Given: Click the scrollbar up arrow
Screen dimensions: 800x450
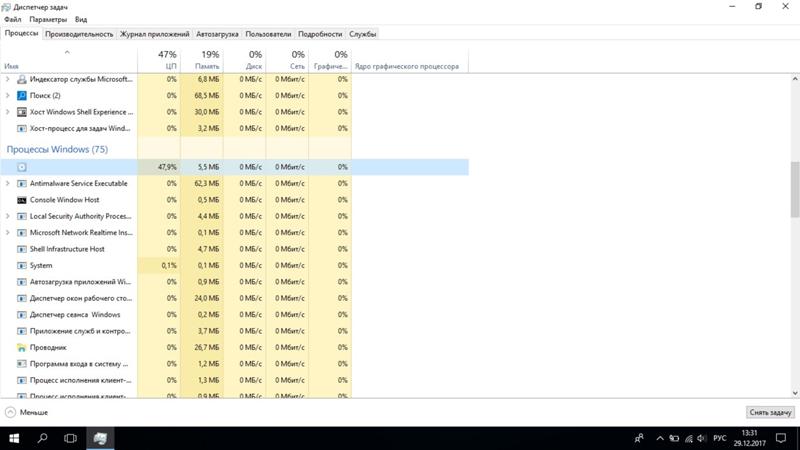Looking at the screenshot, I should pos(795,79).
